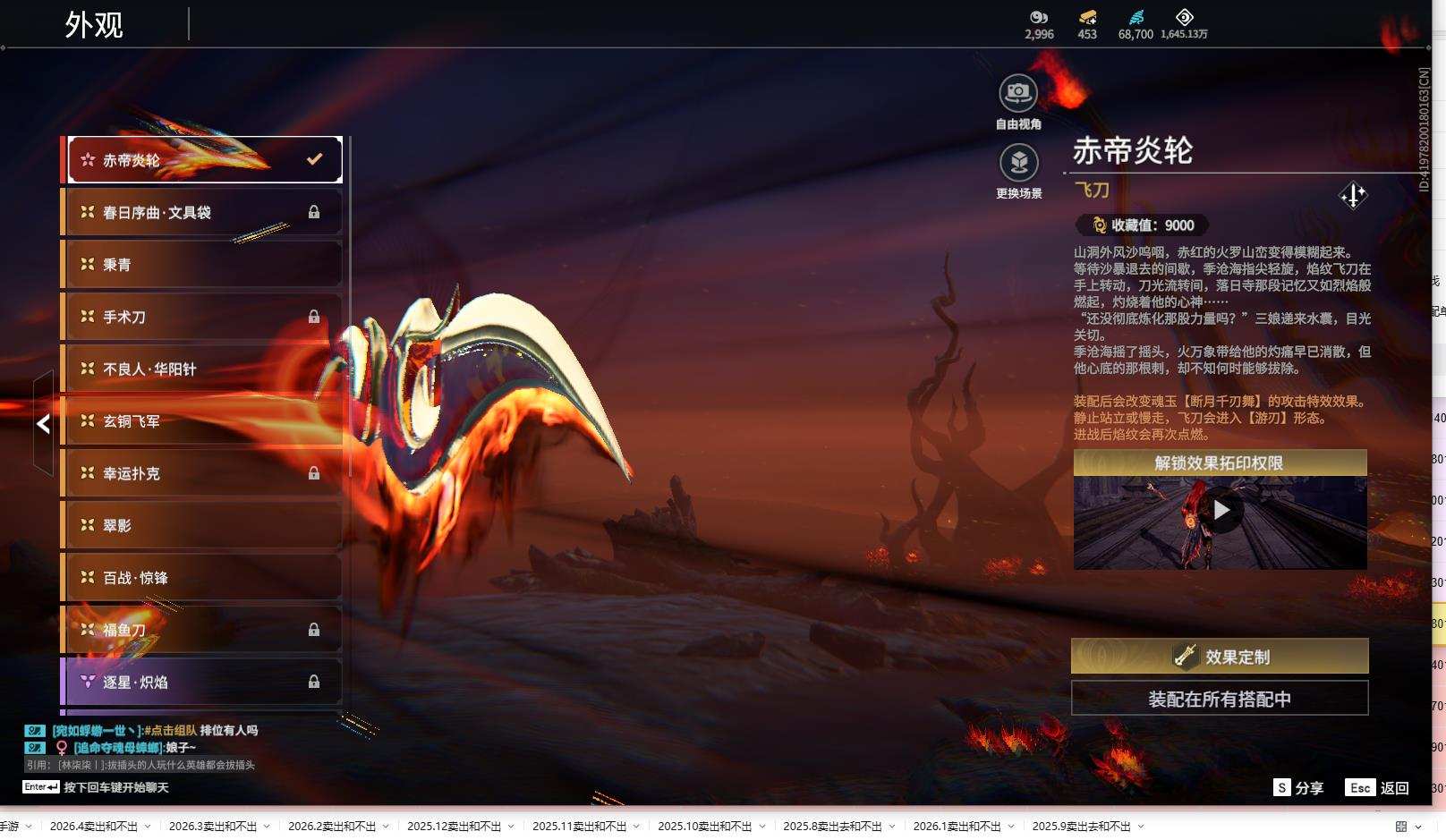The height and width of the screenshot is (840, 1446).
Task: Click the quoted chat message 引用
Action: [x=140, y=766]
